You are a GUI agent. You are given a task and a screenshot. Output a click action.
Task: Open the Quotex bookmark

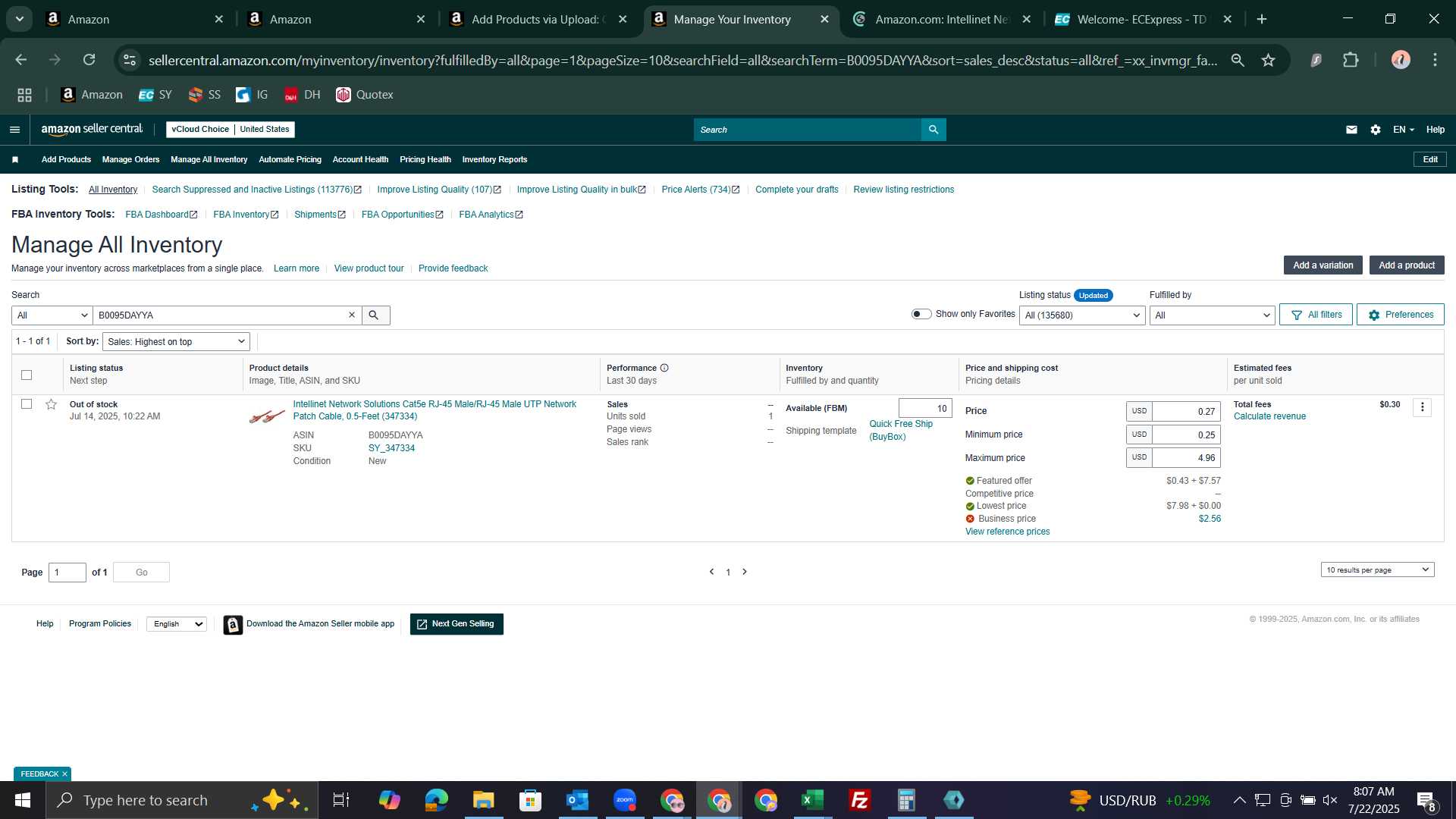(x=365, y=95)
